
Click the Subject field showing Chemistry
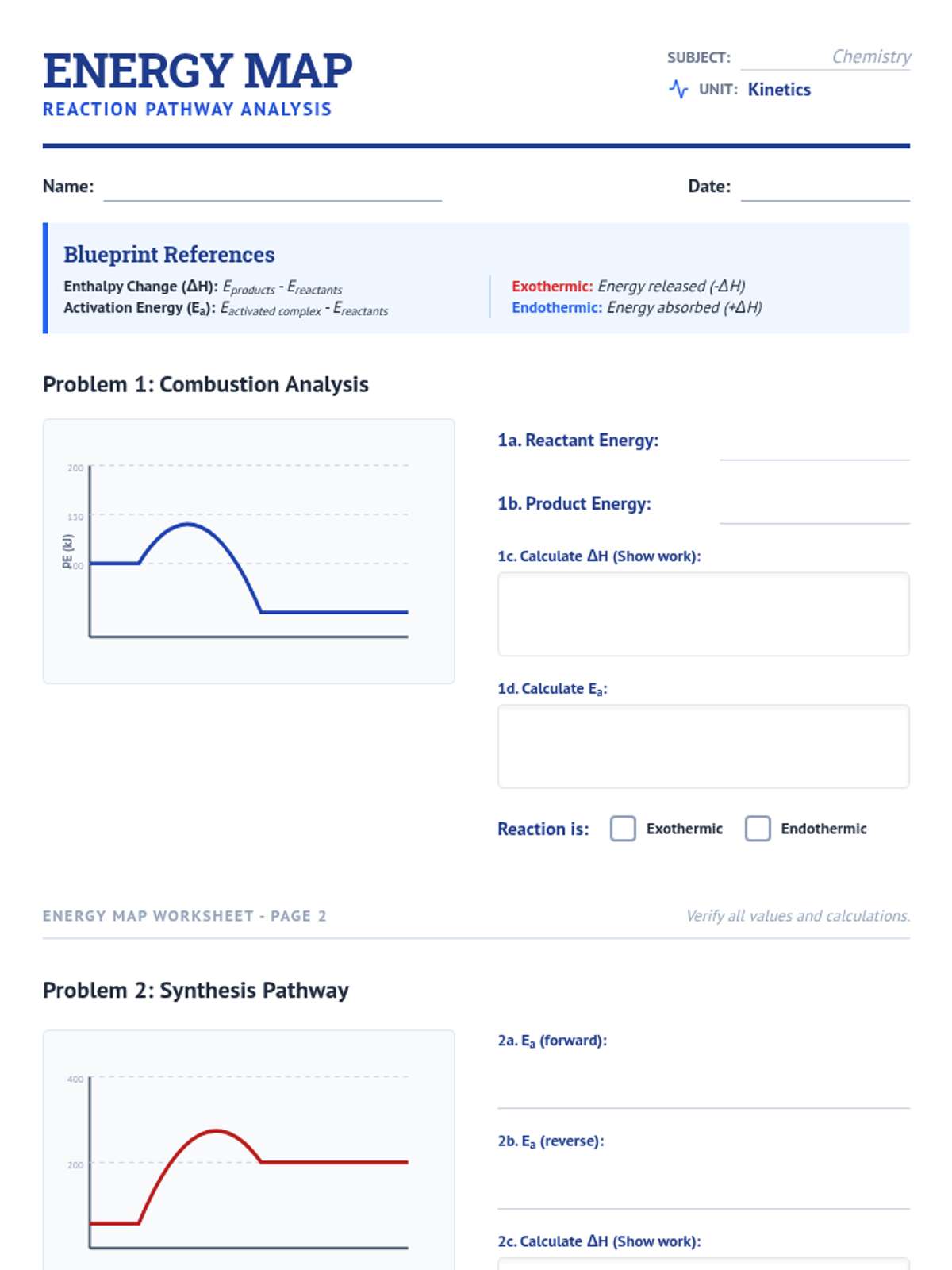[x=825, y=57]
